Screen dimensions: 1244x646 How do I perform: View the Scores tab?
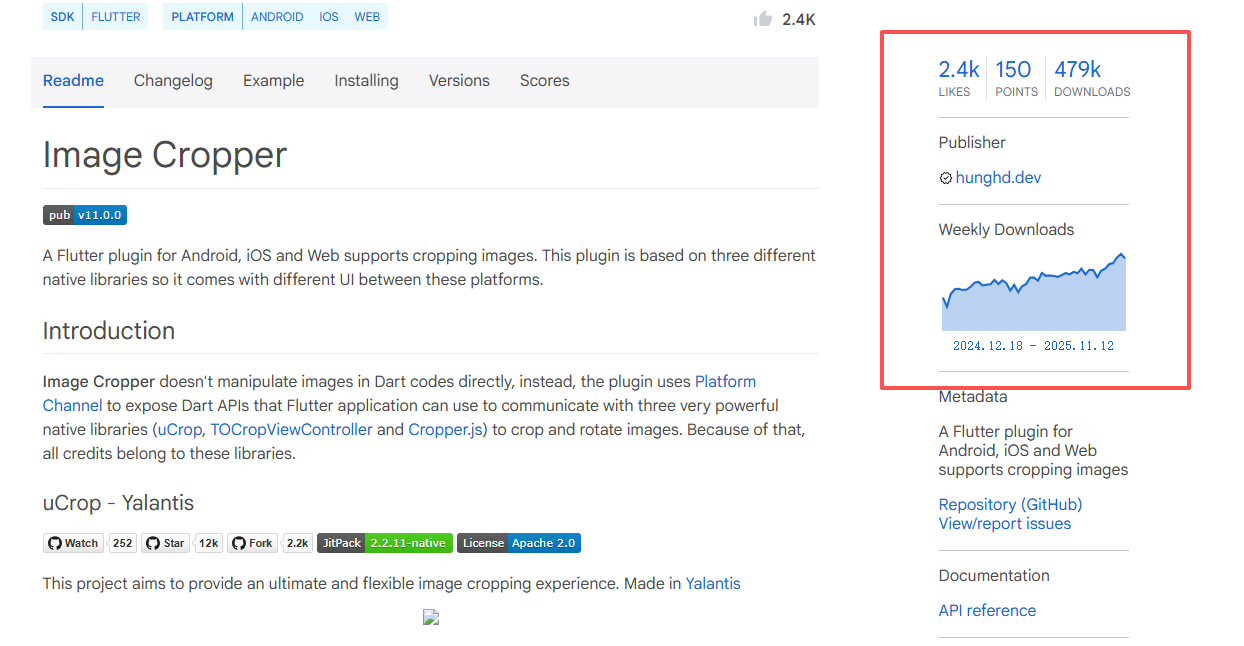[544, 81]
